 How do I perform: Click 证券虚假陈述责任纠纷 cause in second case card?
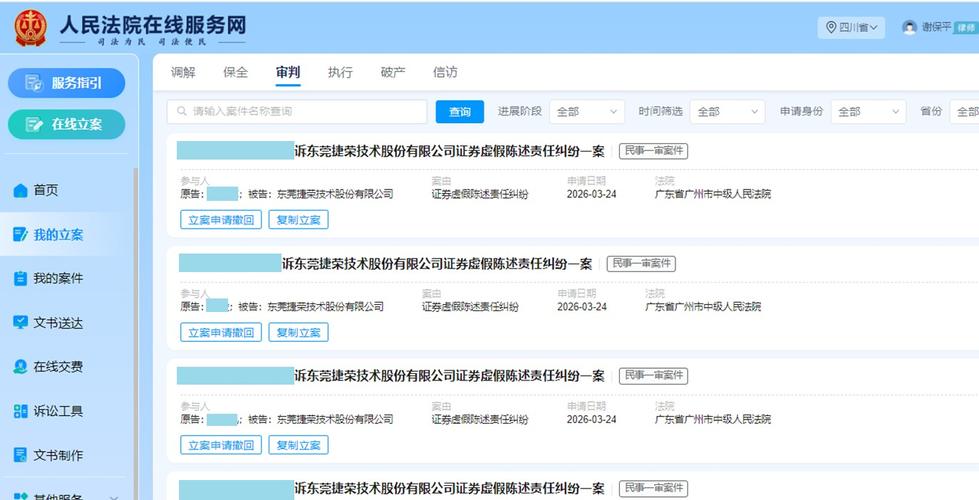(470, 306)
